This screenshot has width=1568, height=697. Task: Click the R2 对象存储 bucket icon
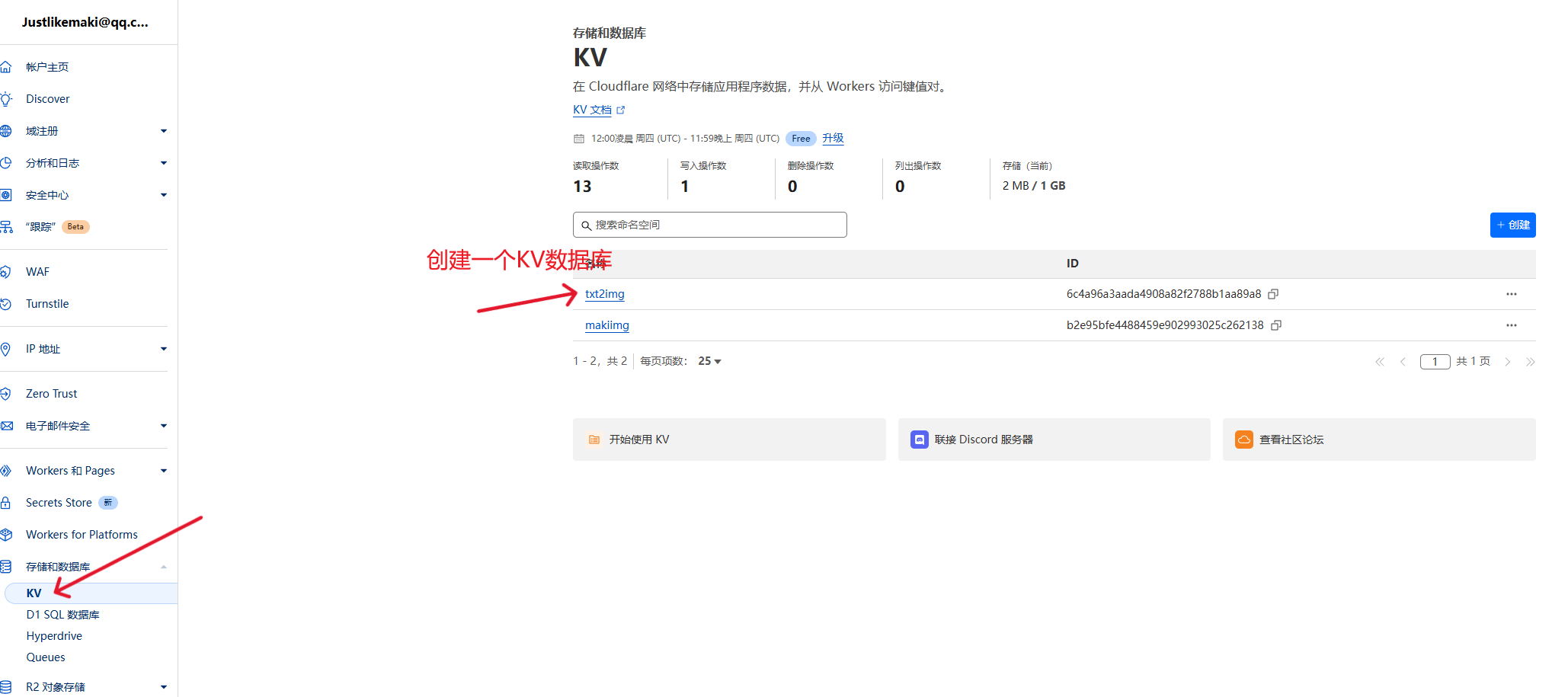5,687
